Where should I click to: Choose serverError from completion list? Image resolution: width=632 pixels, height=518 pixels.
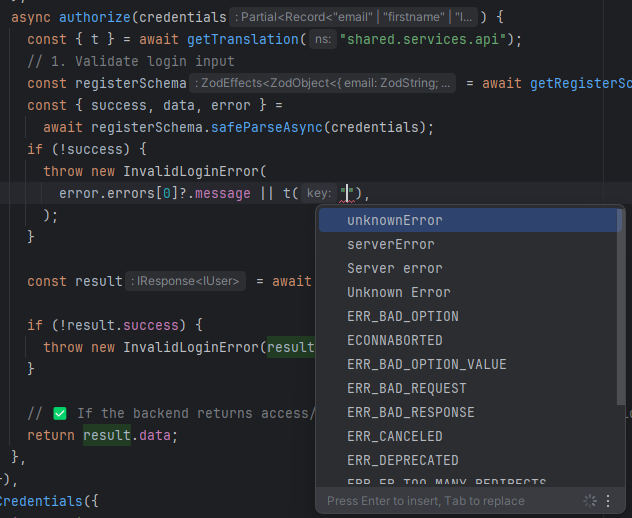(468, 244)
